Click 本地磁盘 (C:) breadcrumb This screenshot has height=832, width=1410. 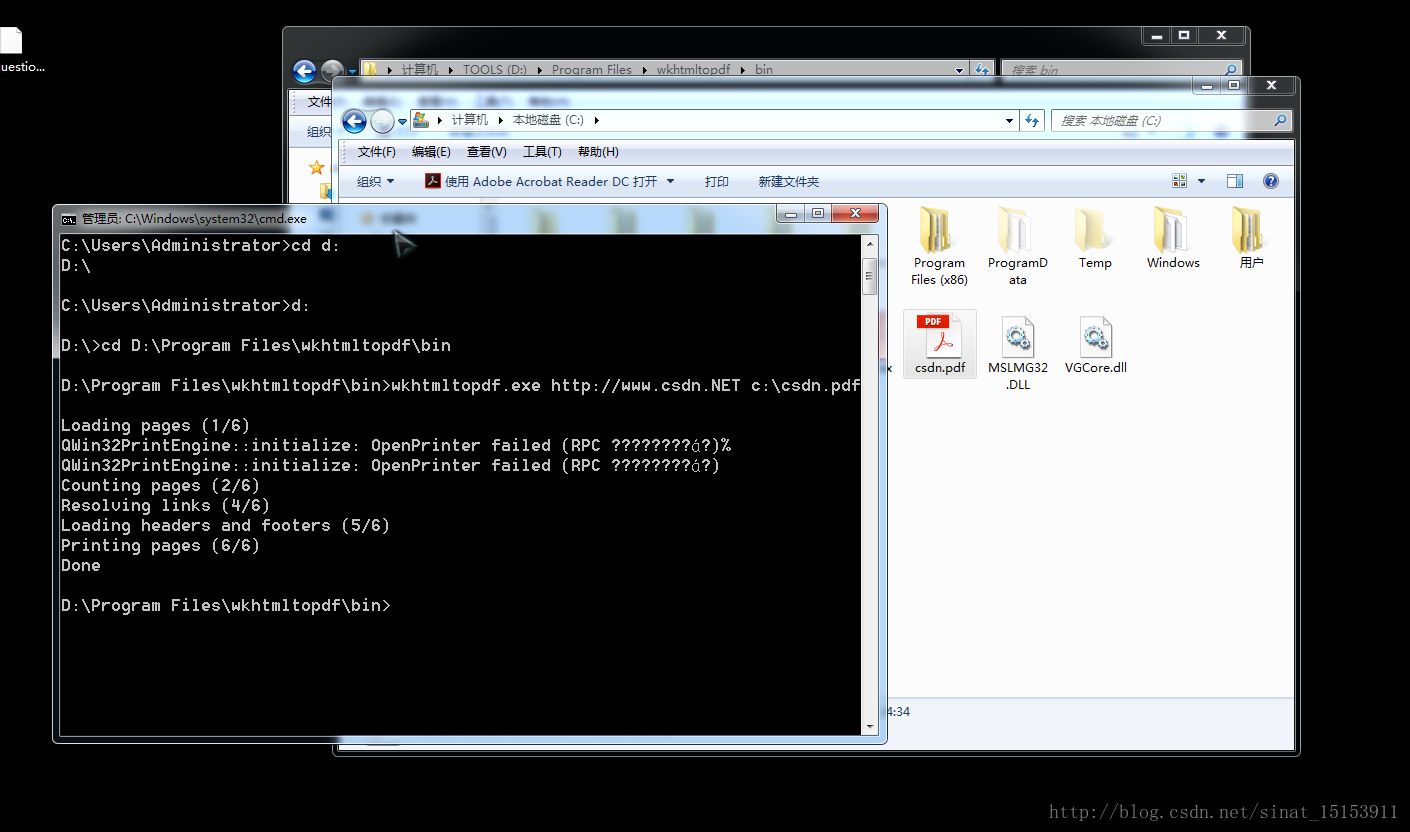coord(548,120)
